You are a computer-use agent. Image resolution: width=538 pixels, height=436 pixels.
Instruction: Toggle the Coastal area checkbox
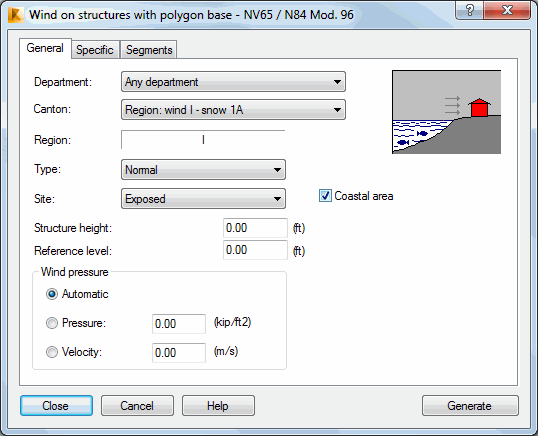point(325,196)
